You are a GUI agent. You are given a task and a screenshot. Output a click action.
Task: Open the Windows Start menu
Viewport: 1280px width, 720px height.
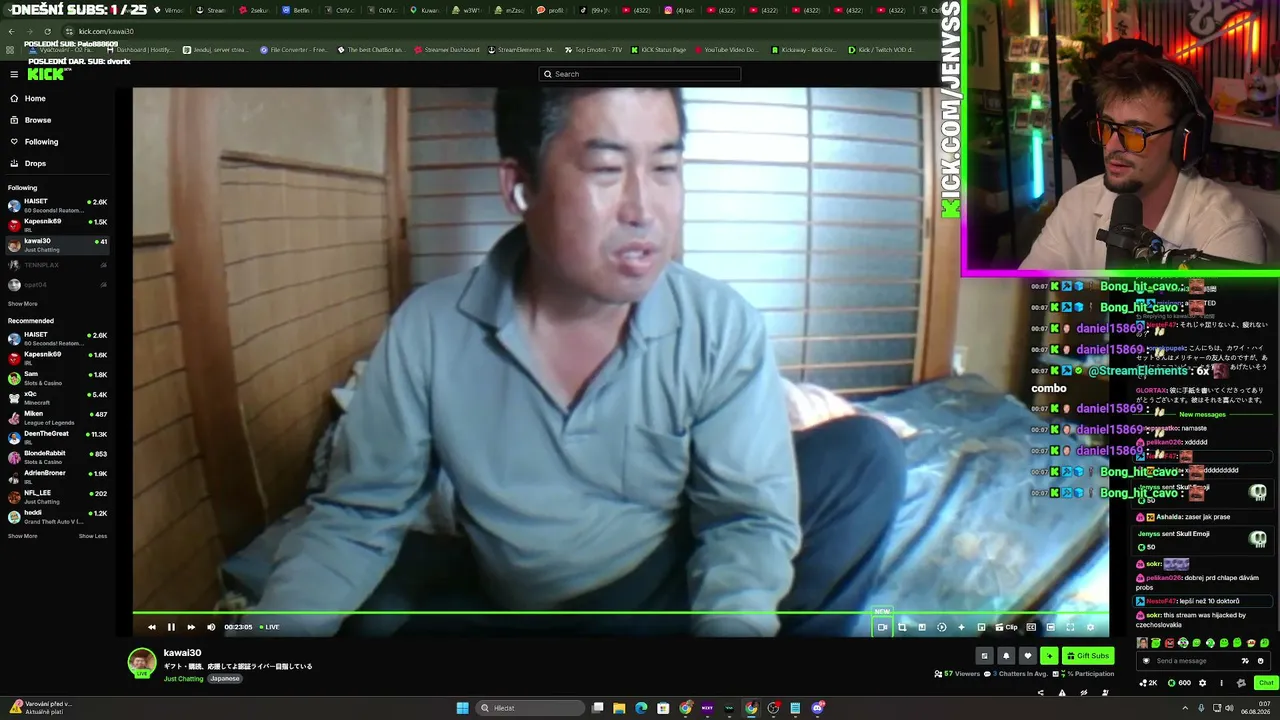pyautogui.click(x=462, y=708)
